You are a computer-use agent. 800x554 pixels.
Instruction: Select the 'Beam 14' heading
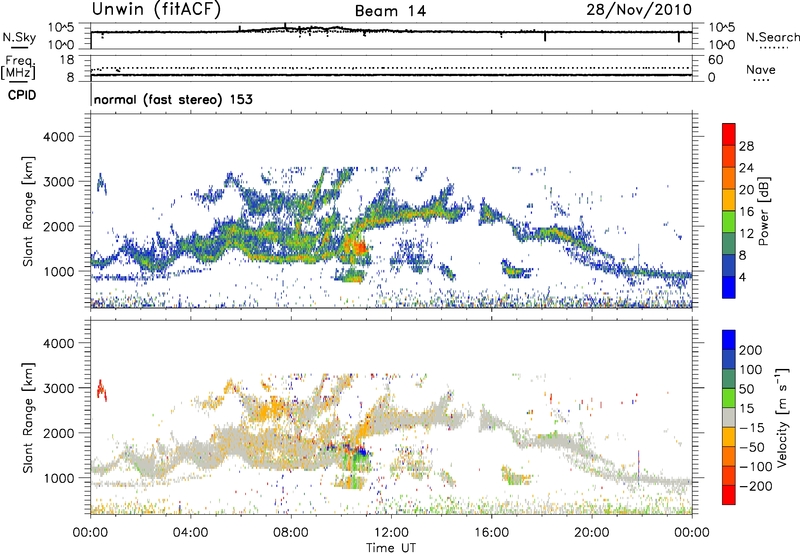[x=390, y=11]
